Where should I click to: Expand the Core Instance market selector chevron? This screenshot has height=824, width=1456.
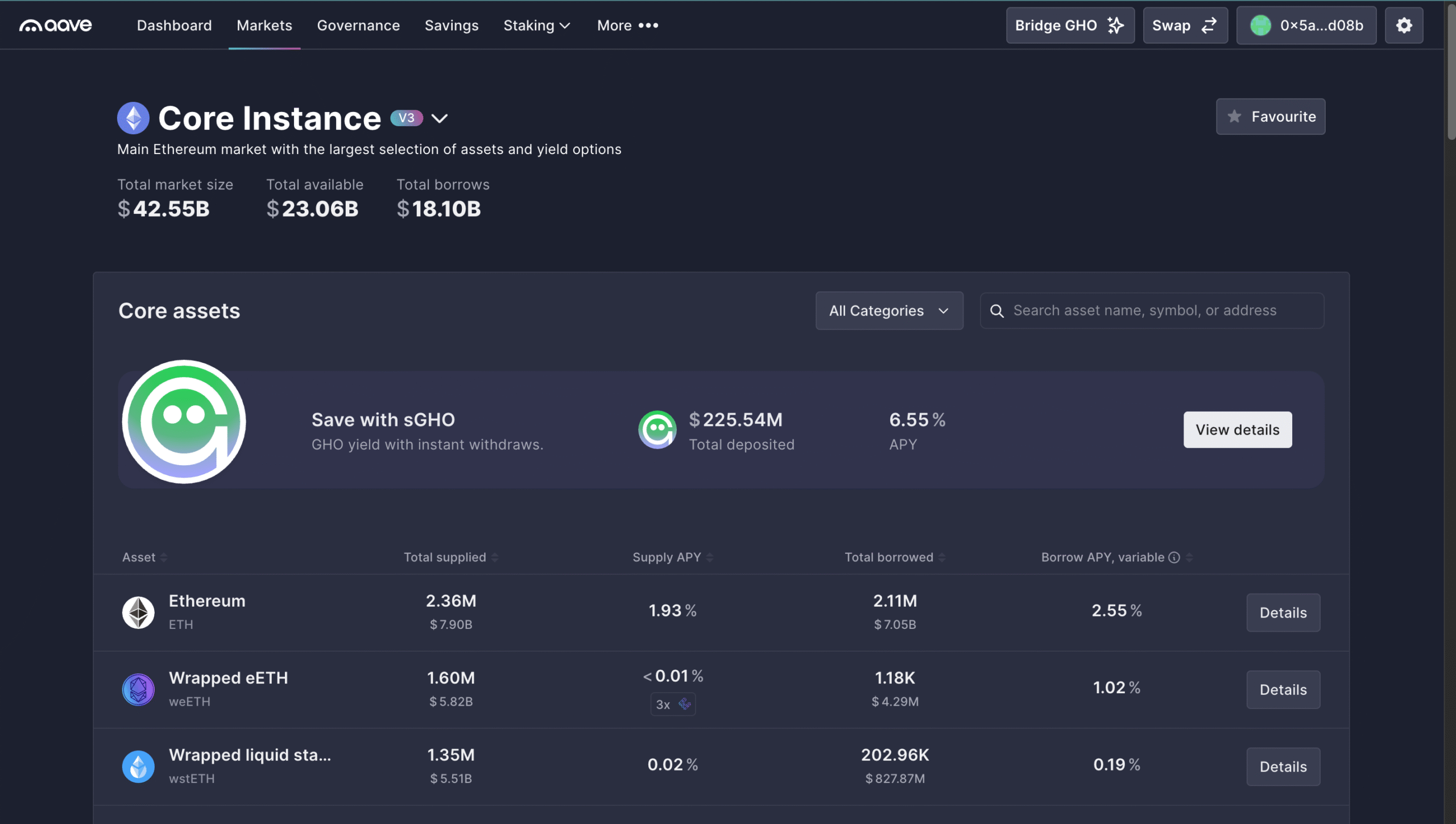click(x=439, y=118)
